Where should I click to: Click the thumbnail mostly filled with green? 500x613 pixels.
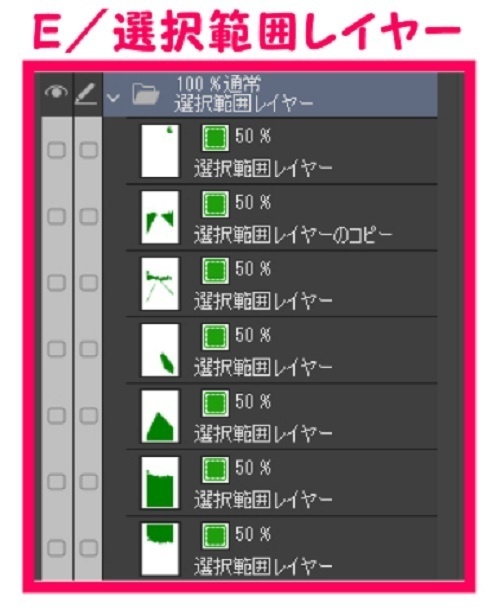pyautogui.click(x=160, y=482)
